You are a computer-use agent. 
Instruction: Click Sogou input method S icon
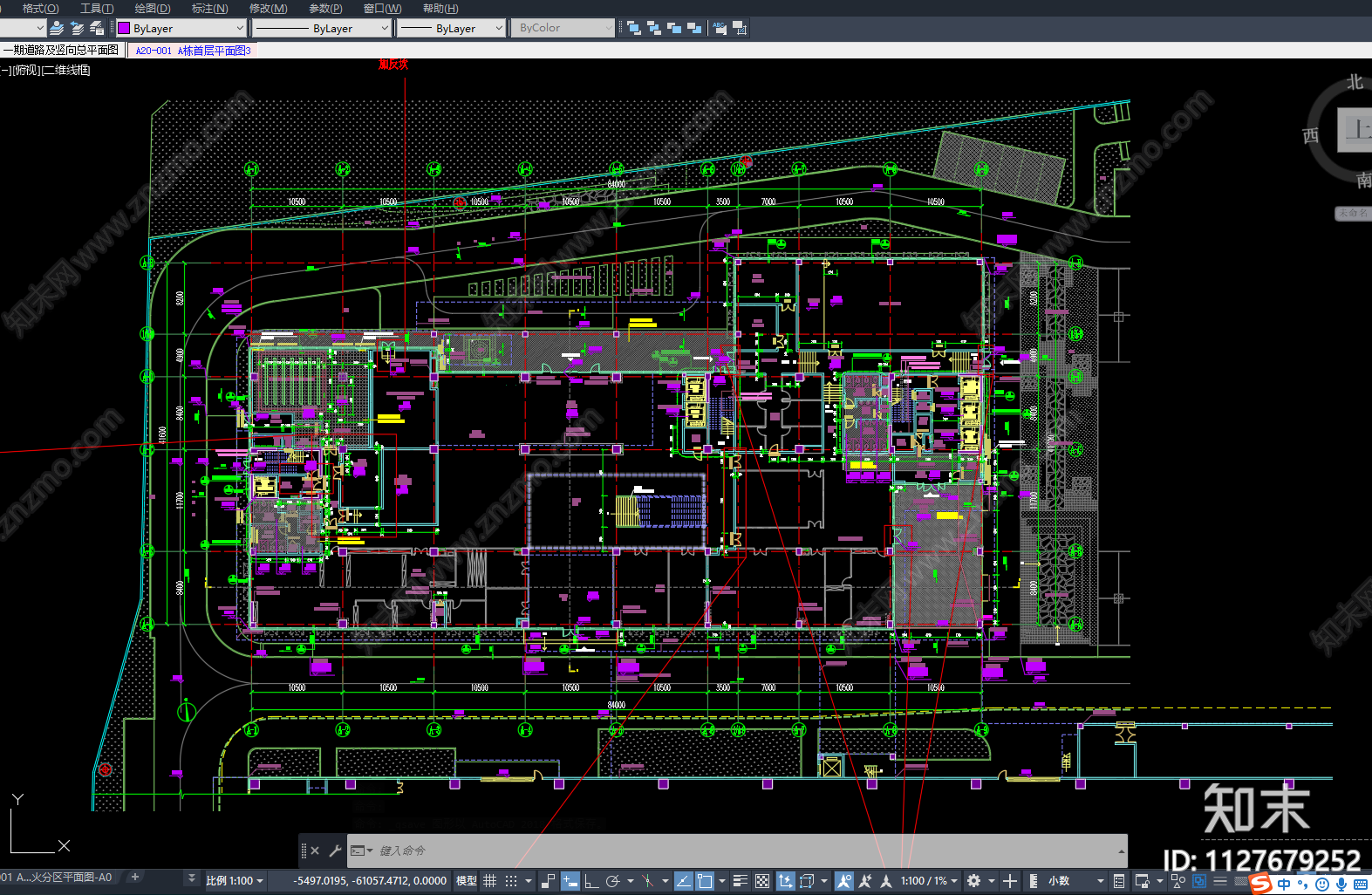click(1260, 884)
